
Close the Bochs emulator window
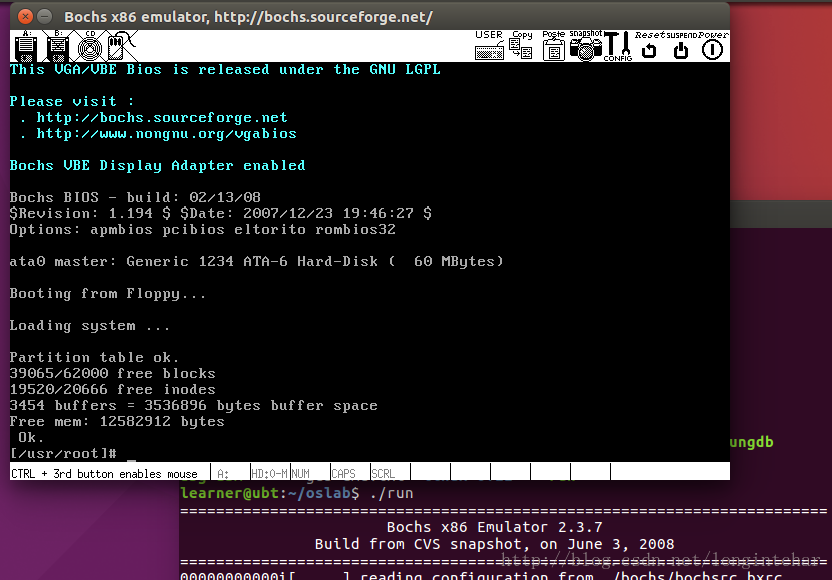coord(25,16)
